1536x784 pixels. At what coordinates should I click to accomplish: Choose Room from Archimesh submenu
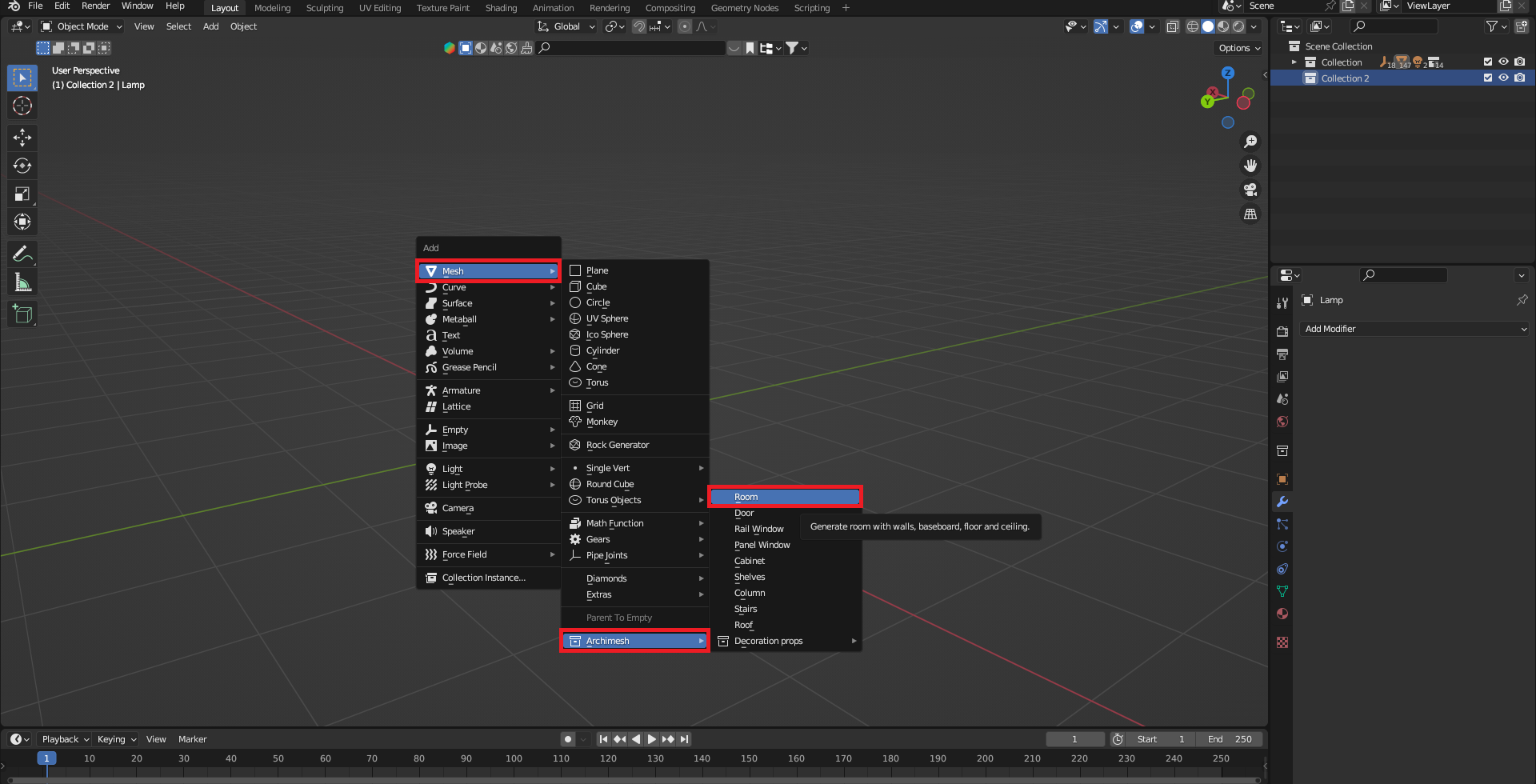click(785, 497)
